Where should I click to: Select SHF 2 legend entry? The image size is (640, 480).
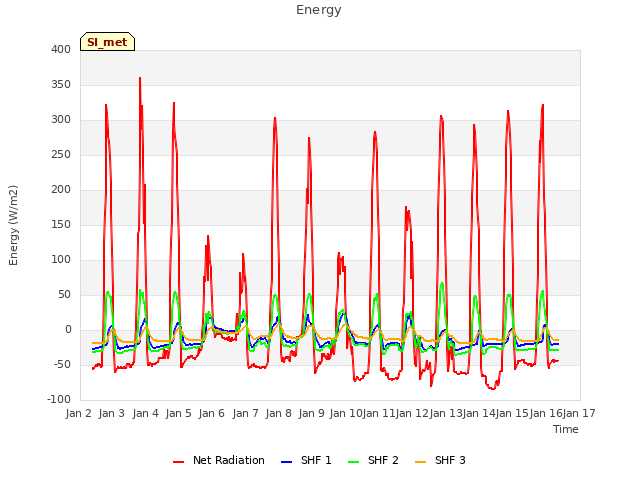click(x=373, y=460)
